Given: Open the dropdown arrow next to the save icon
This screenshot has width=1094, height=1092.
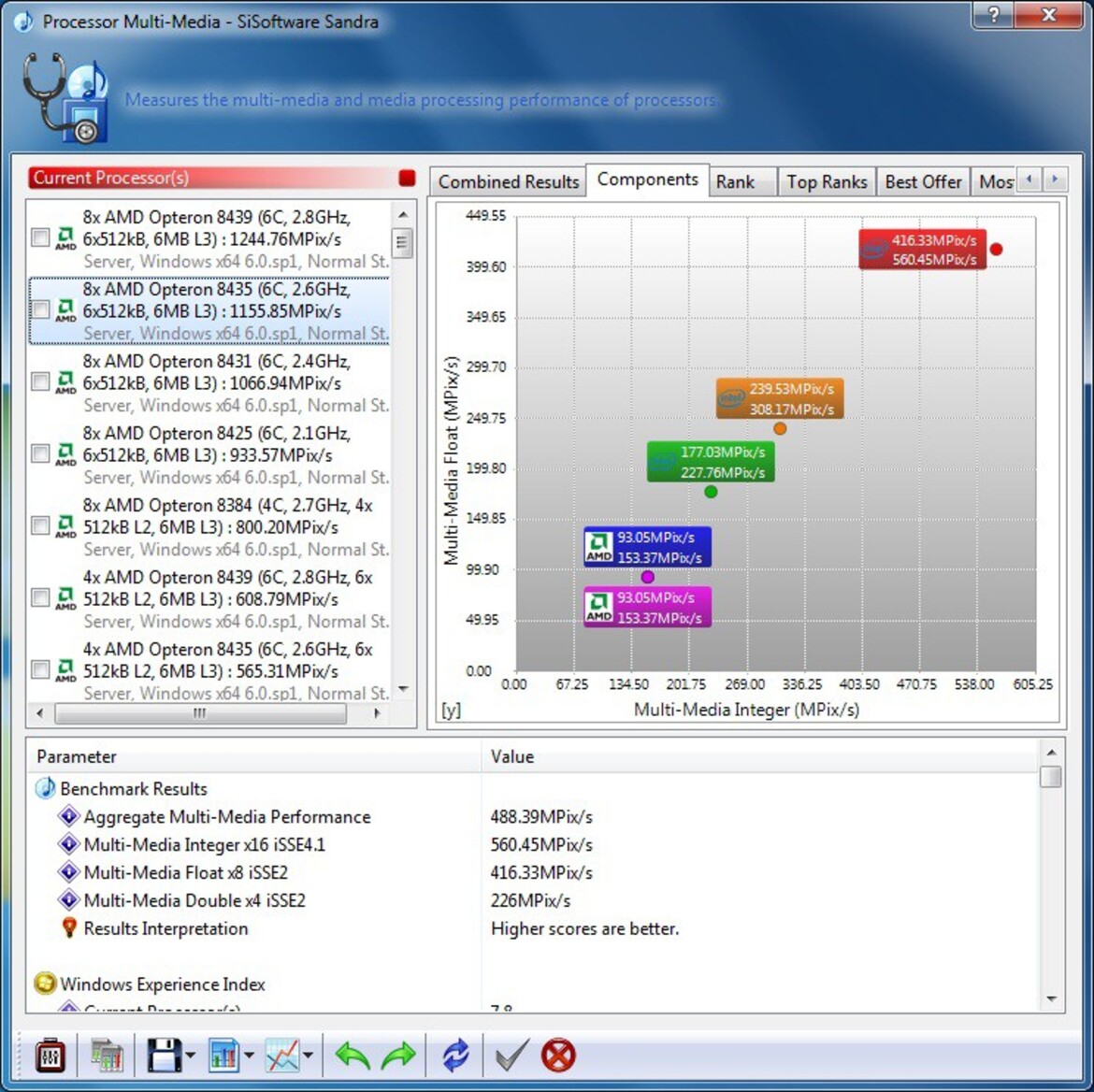Looking at the screenshot, I should coord(191,1056).
